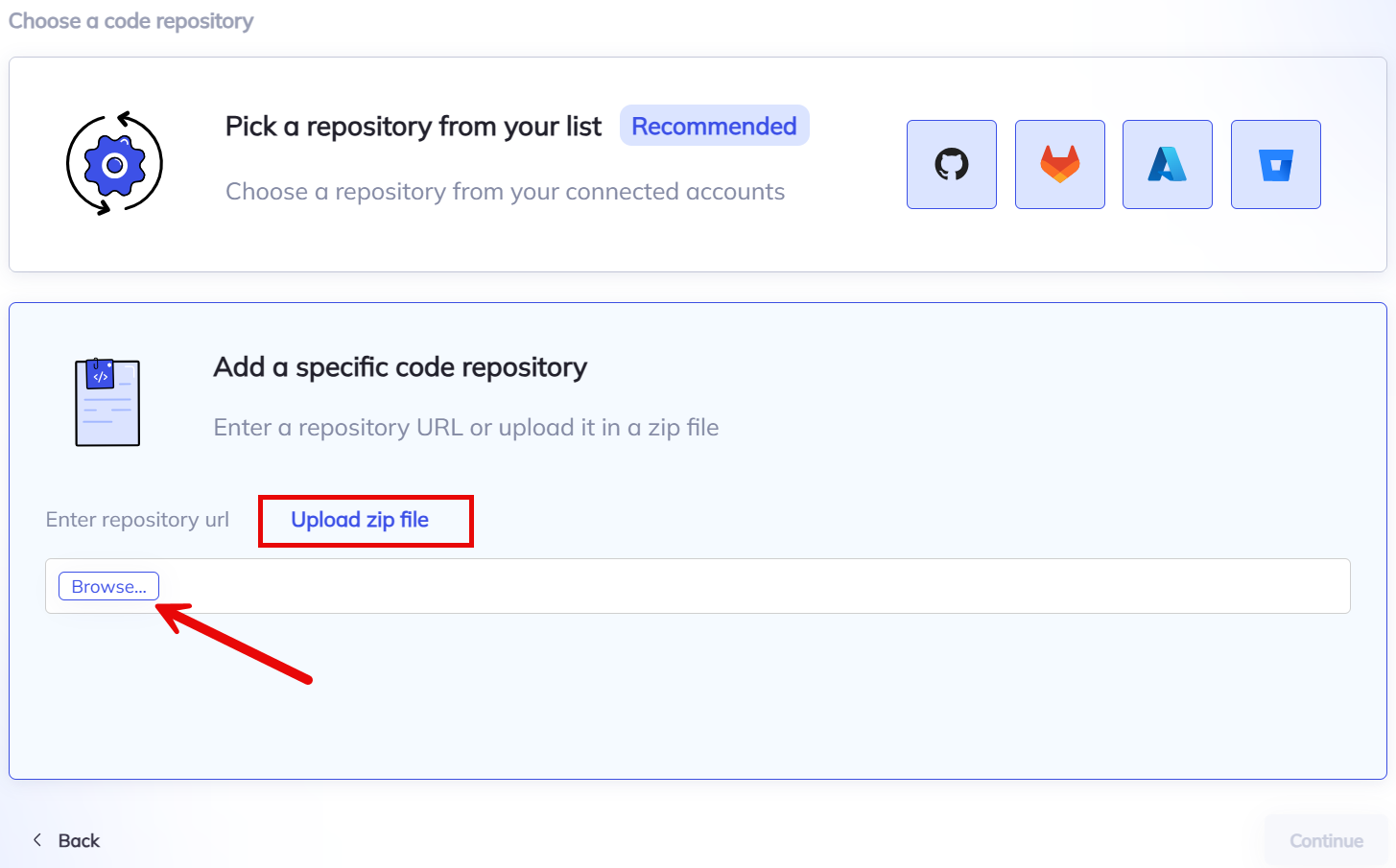Screen dimensions: 1396x868
Task: Click the Choose a code repository title
Action: pyautogui.click(x=131, y=21)
